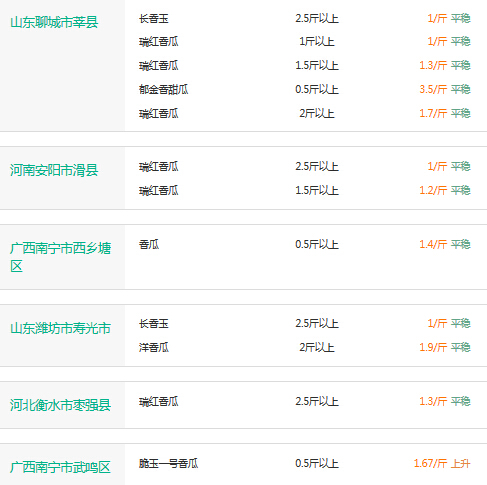Select 脆玉一号香瓜 product name
Image resolution: width=487 pixels, height=485 pixels.
pos(168,463)
